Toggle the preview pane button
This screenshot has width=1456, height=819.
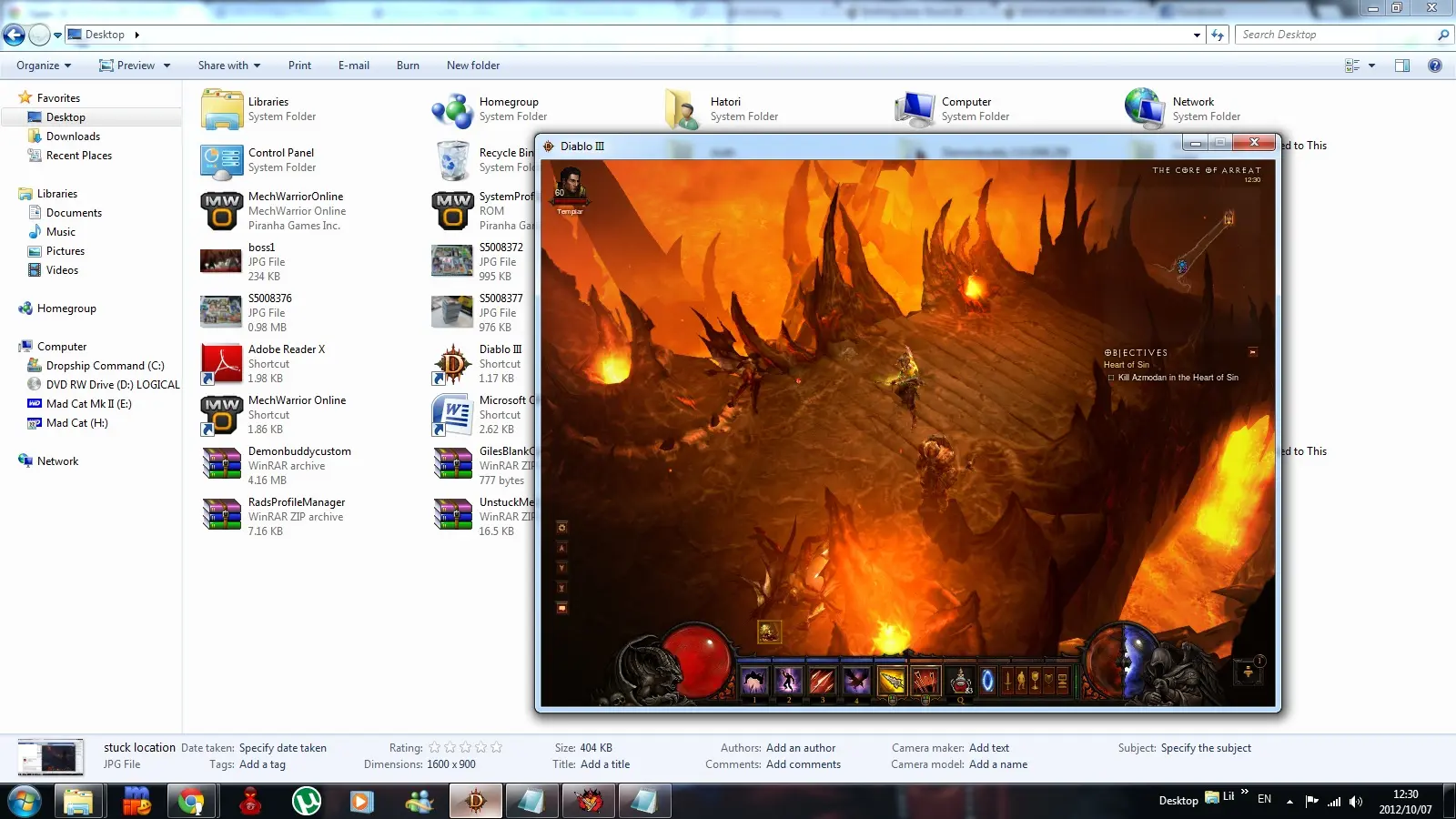pyautogui.click(x=1402, y=66)
